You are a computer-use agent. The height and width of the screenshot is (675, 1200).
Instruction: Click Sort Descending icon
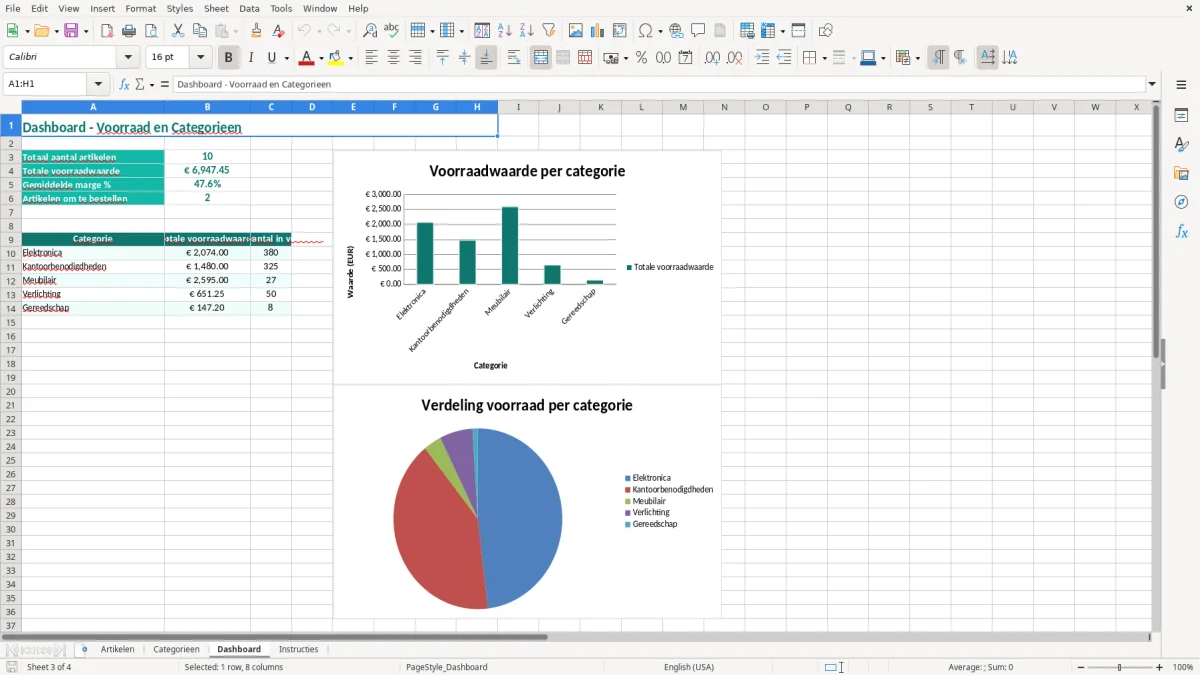point(526,31)
